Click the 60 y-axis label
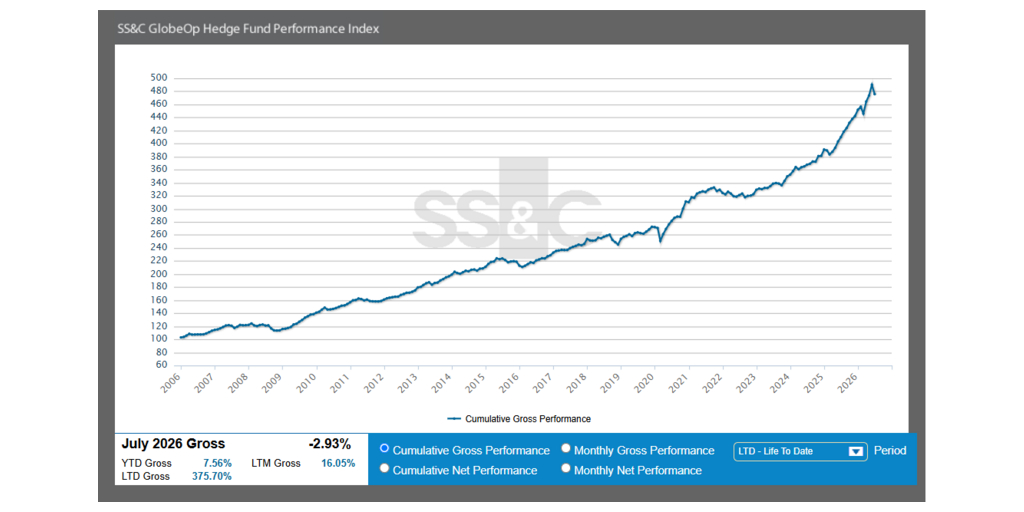Viewport: 1024px width, 512px height. pos(161,366)
